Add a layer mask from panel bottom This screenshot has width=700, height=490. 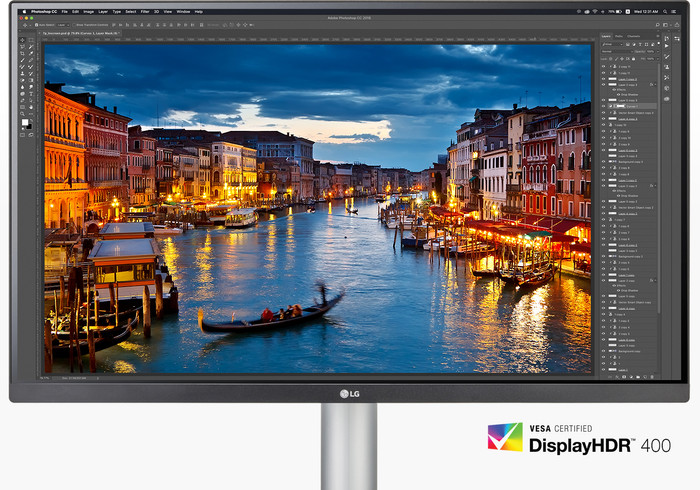[624, 377]
